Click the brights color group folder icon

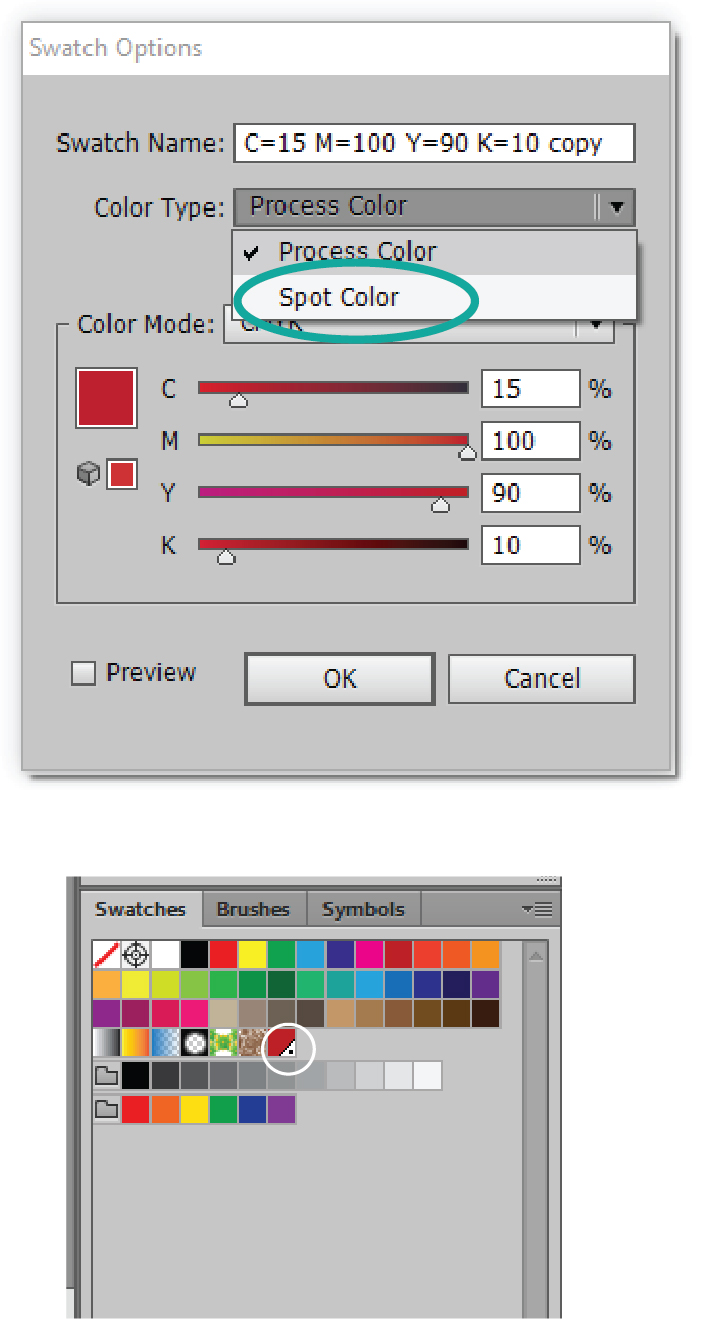pyautogui.click(x=106, y=1109)
